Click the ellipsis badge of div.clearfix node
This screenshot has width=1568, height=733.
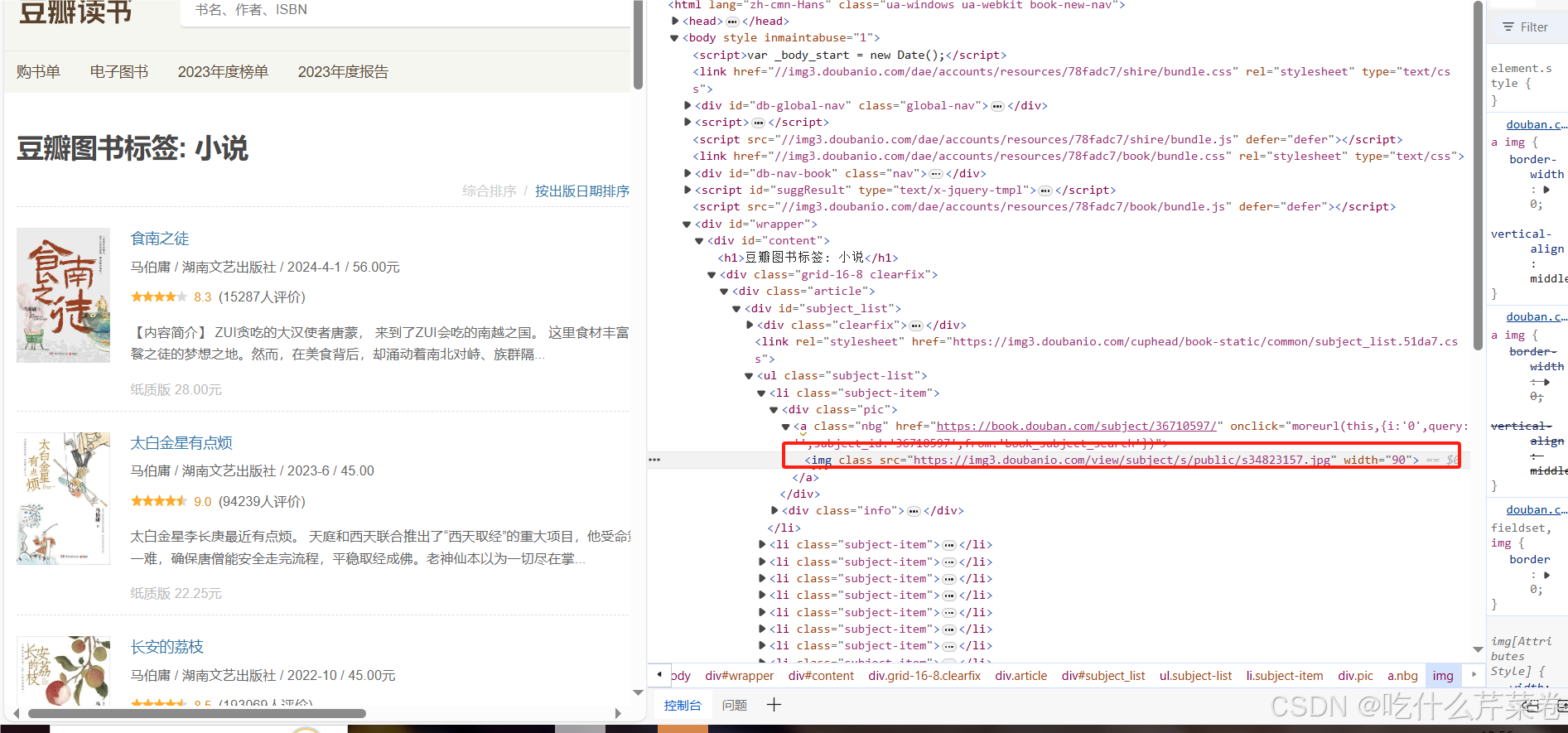point(916,326)
